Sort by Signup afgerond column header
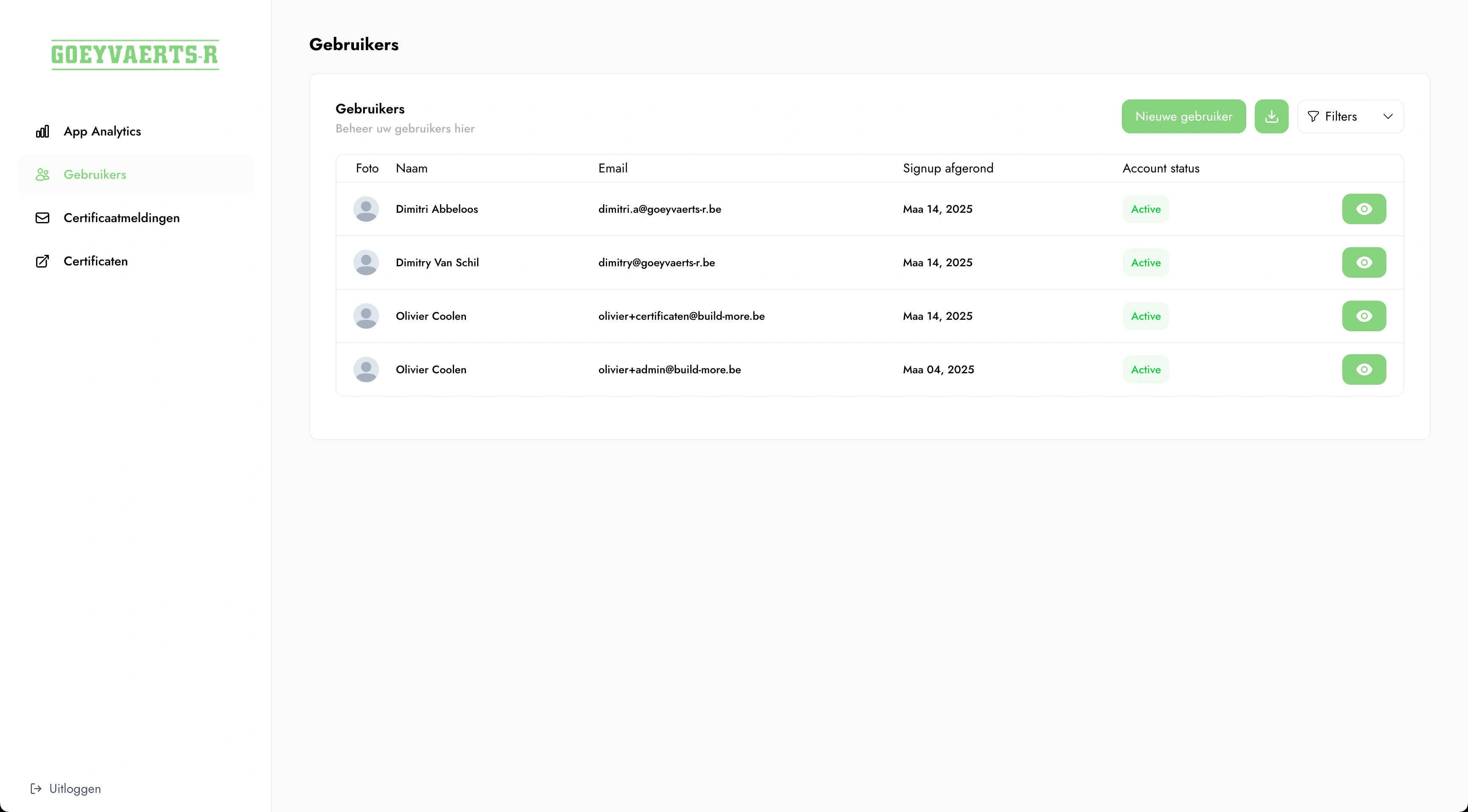The image size is (1468, 812). click(x=948, y=169)
